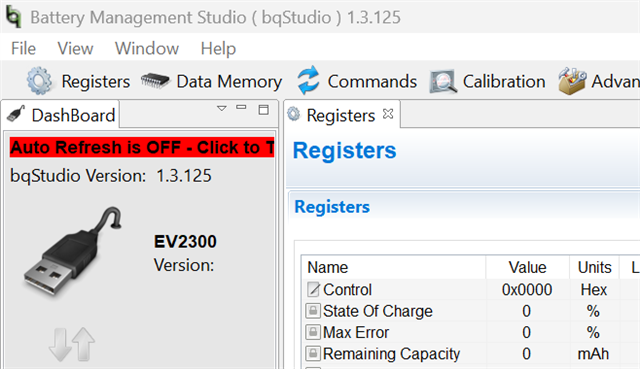The width and height of the screenshot is (640, 369).
Task: Open the Advanced toolbox icon
Action: click(x=572, y=81)
